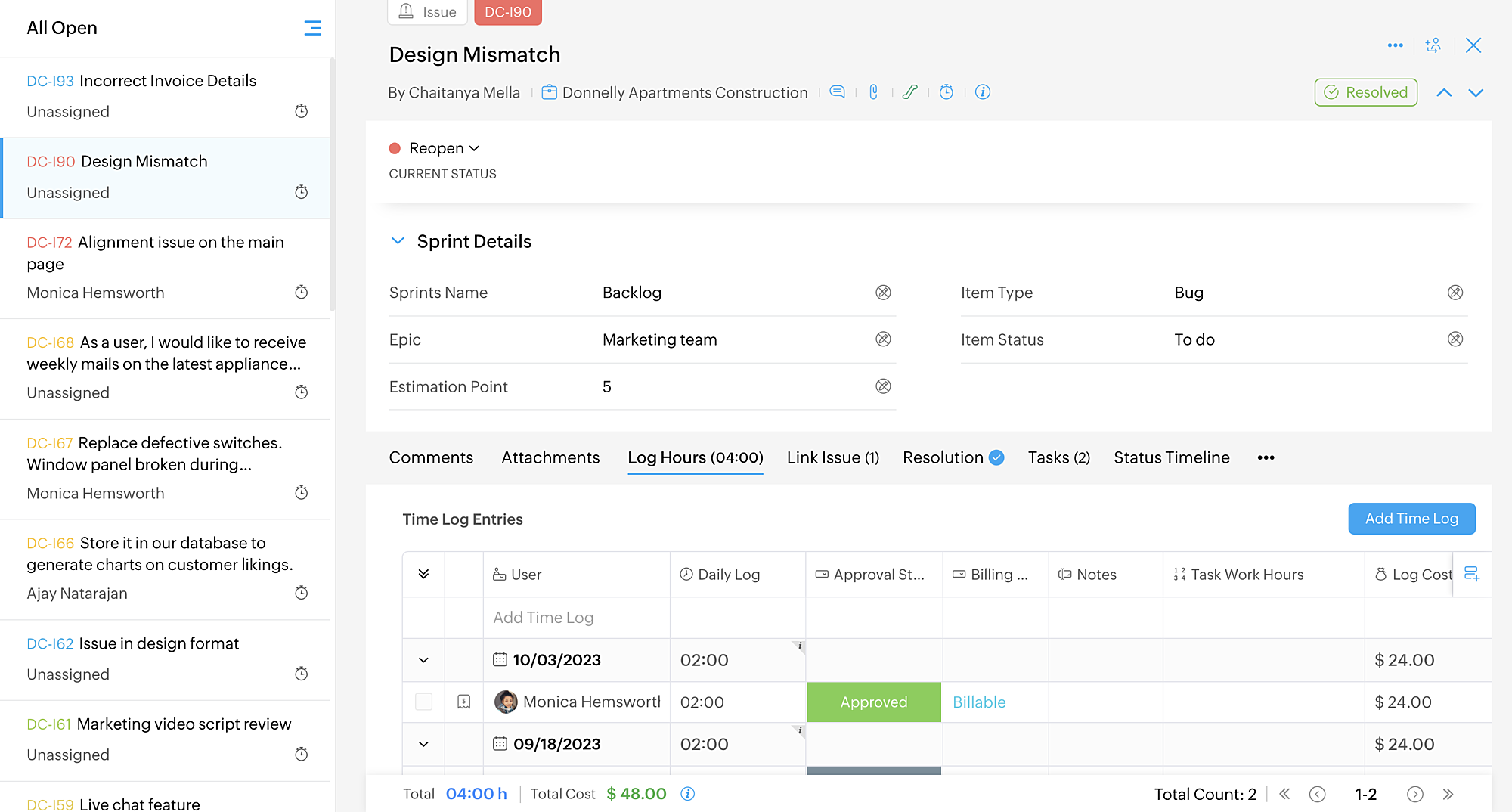Open the add followers icon at top right
The width and height of the screenshot is (1512, 812).
1433,45
